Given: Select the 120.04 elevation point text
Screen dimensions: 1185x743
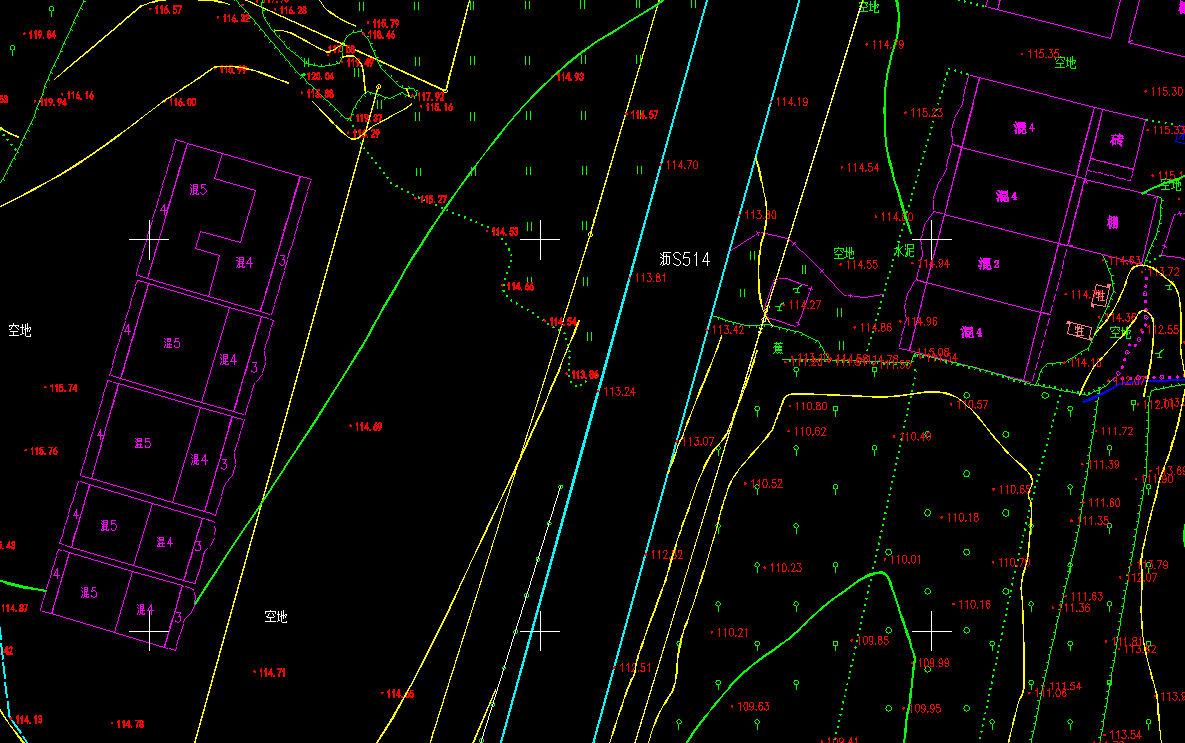Looking at the screenshot, I should click(320, 76).
